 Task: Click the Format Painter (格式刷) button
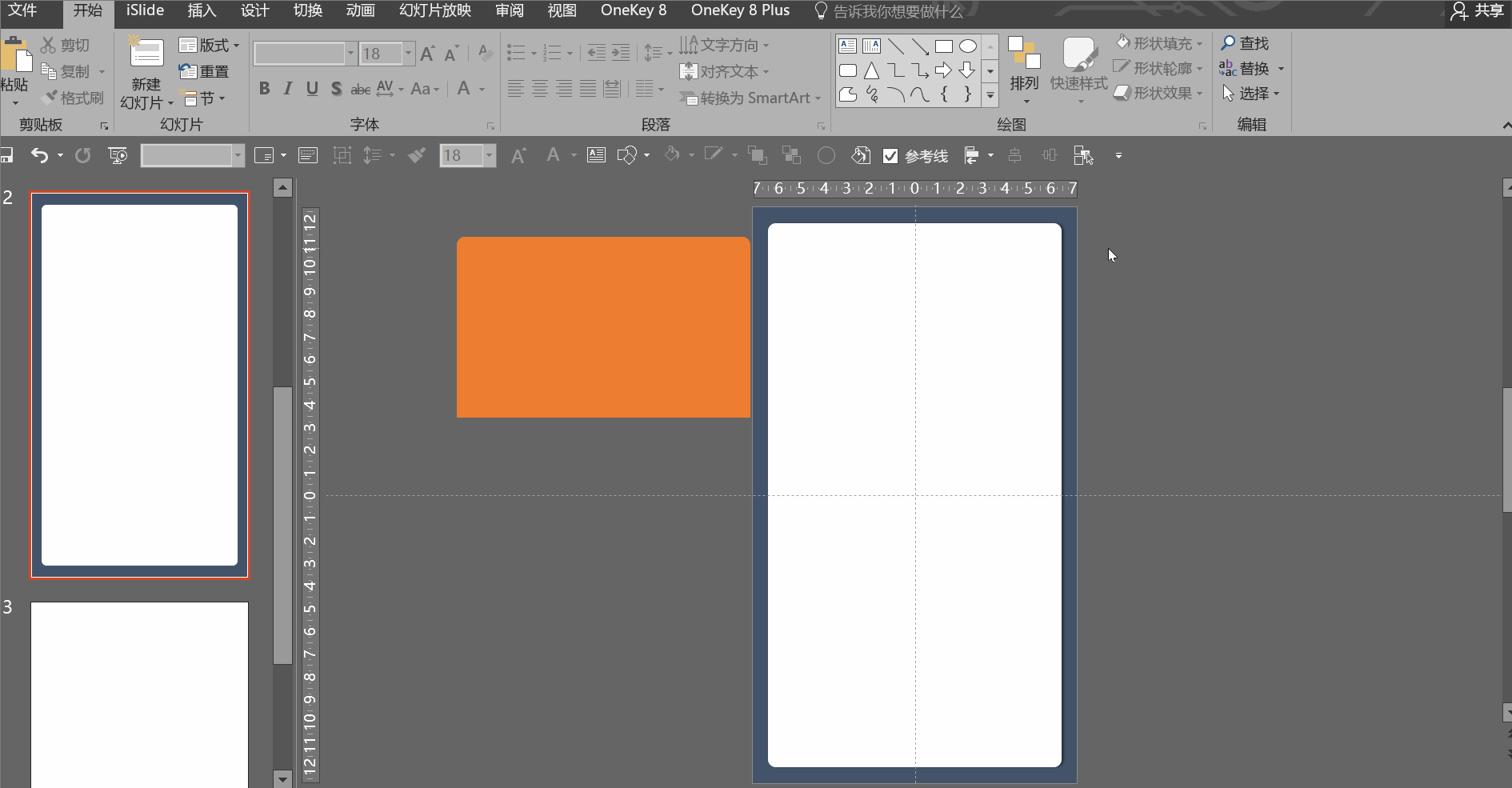tap(74, 98)
